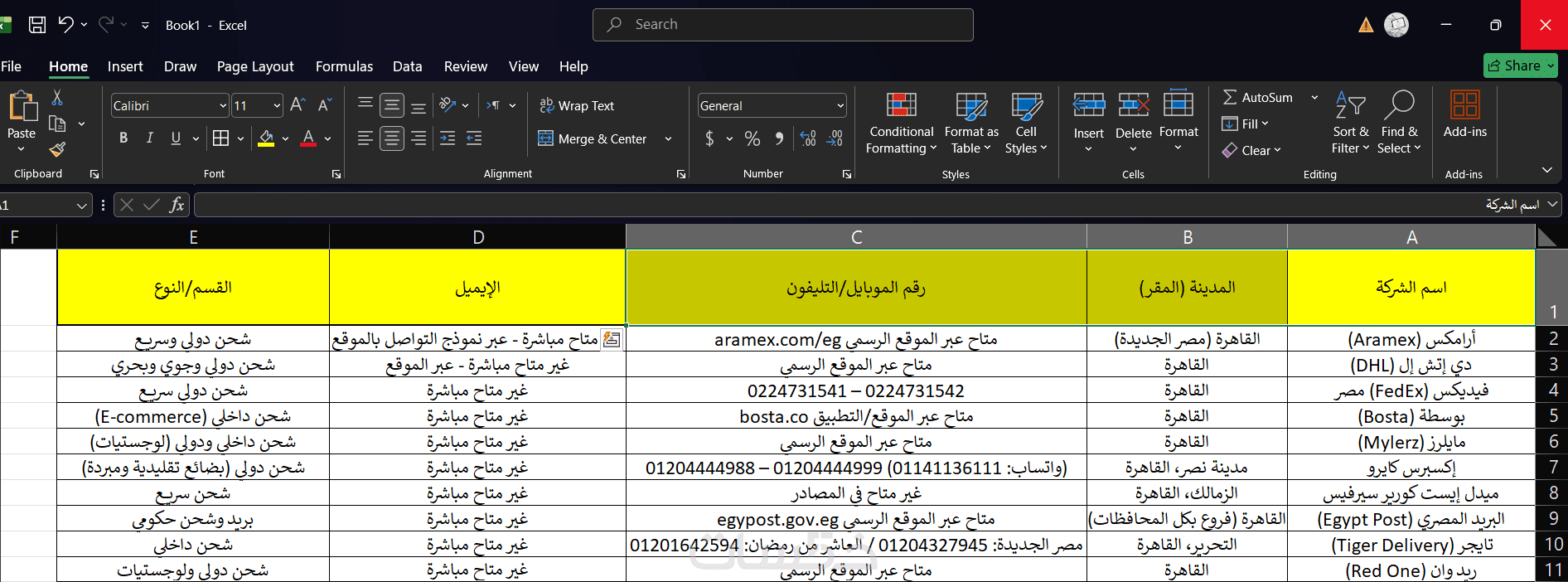The width and height of the screenshot is (1568, 582).
Task: Click the Comma Style icon
Action: tap(779, 138)
